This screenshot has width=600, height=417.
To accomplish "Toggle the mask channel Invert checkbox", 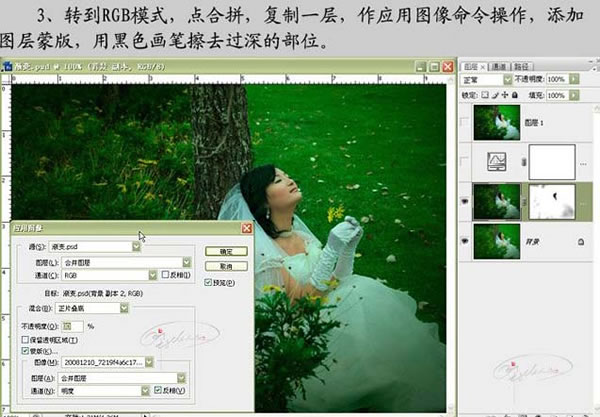I will (158, 390).
